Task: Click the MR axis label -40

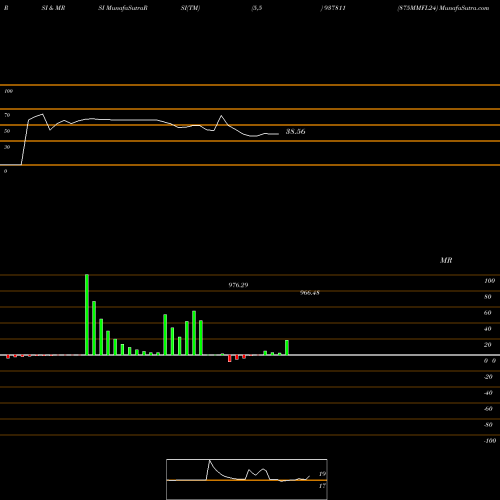Action: [488, 393]
